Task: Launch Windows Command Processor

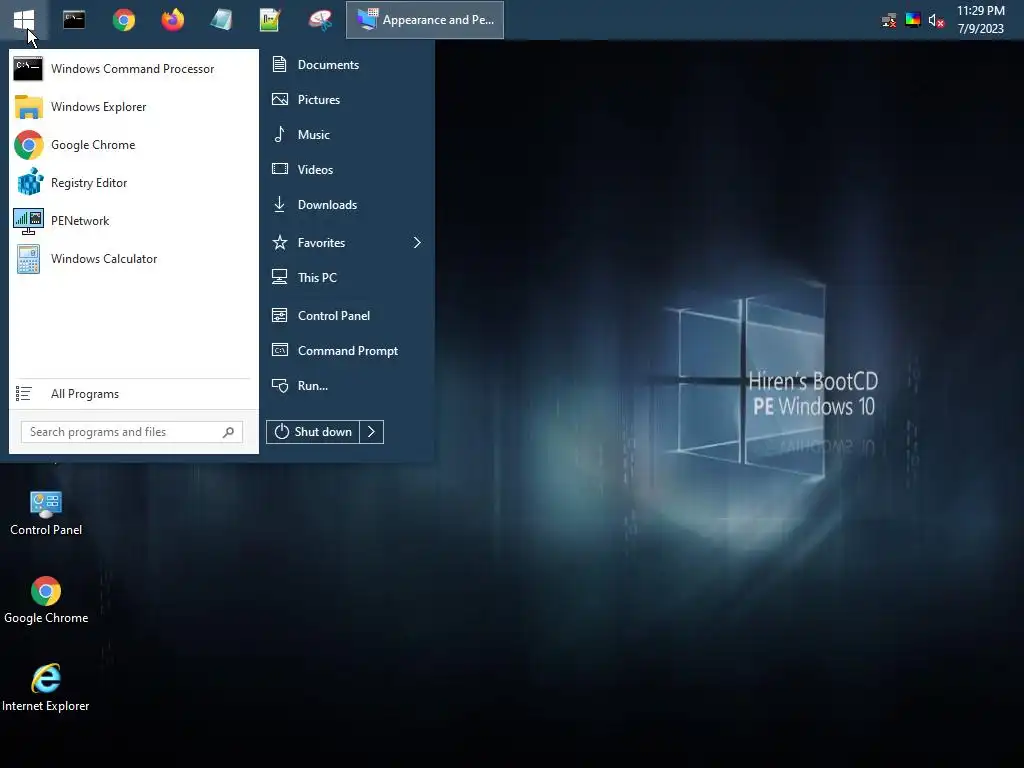Action: (133, 69)
